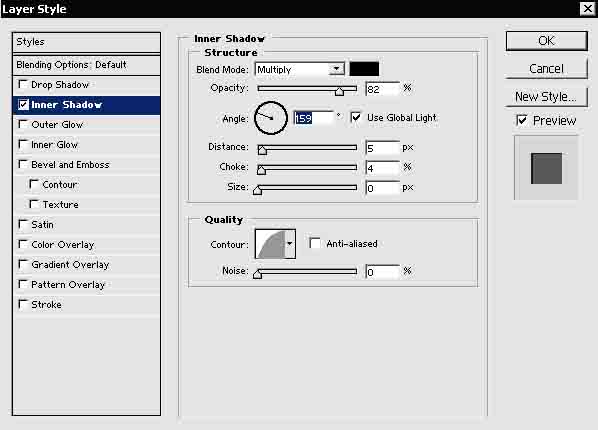Toggle the Preview checkbox
The image size is (598, 430).
coord(521,120)
